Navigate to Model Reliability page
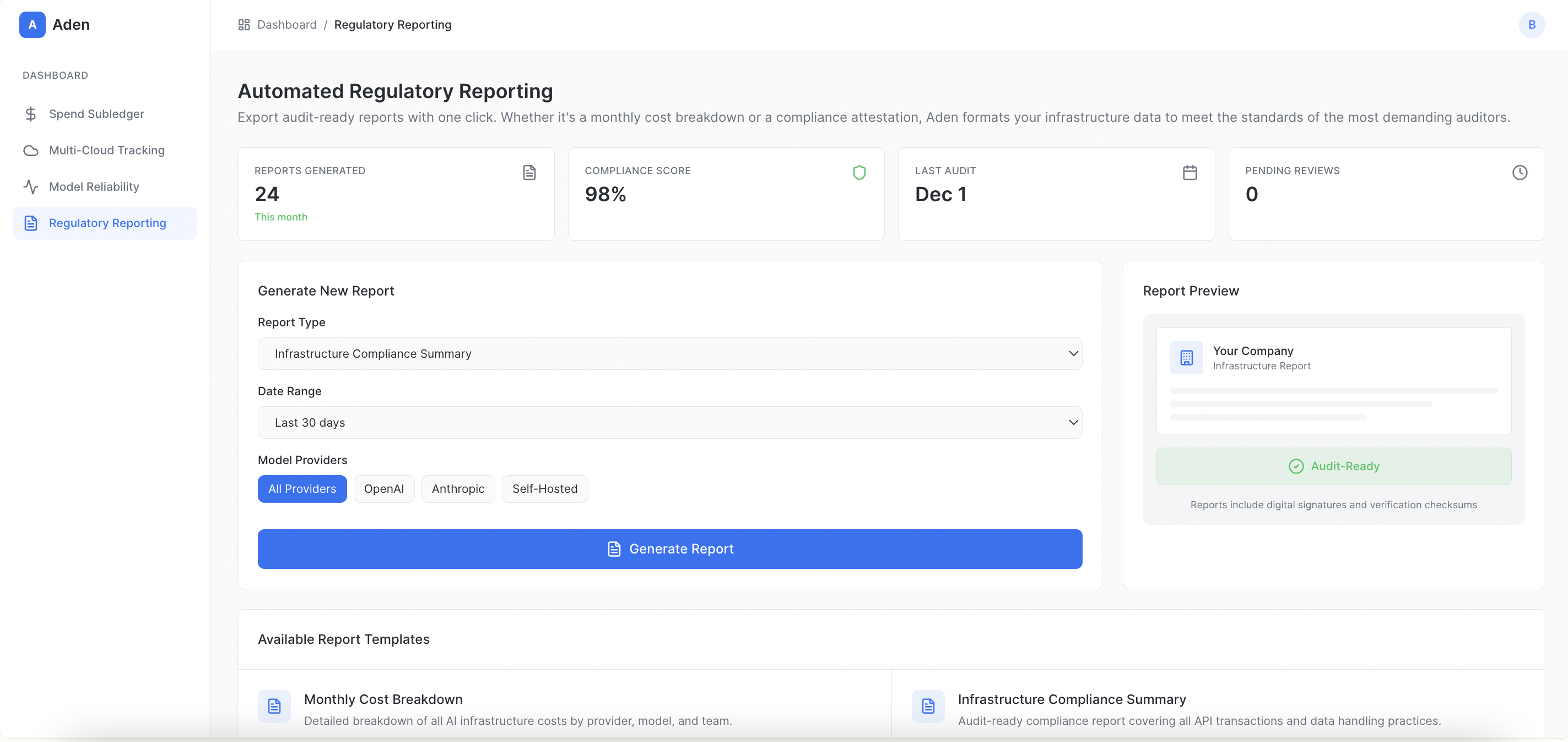The width and height of the screenshot is (1568, 742). pyautogui.click(x=94, y=186)
